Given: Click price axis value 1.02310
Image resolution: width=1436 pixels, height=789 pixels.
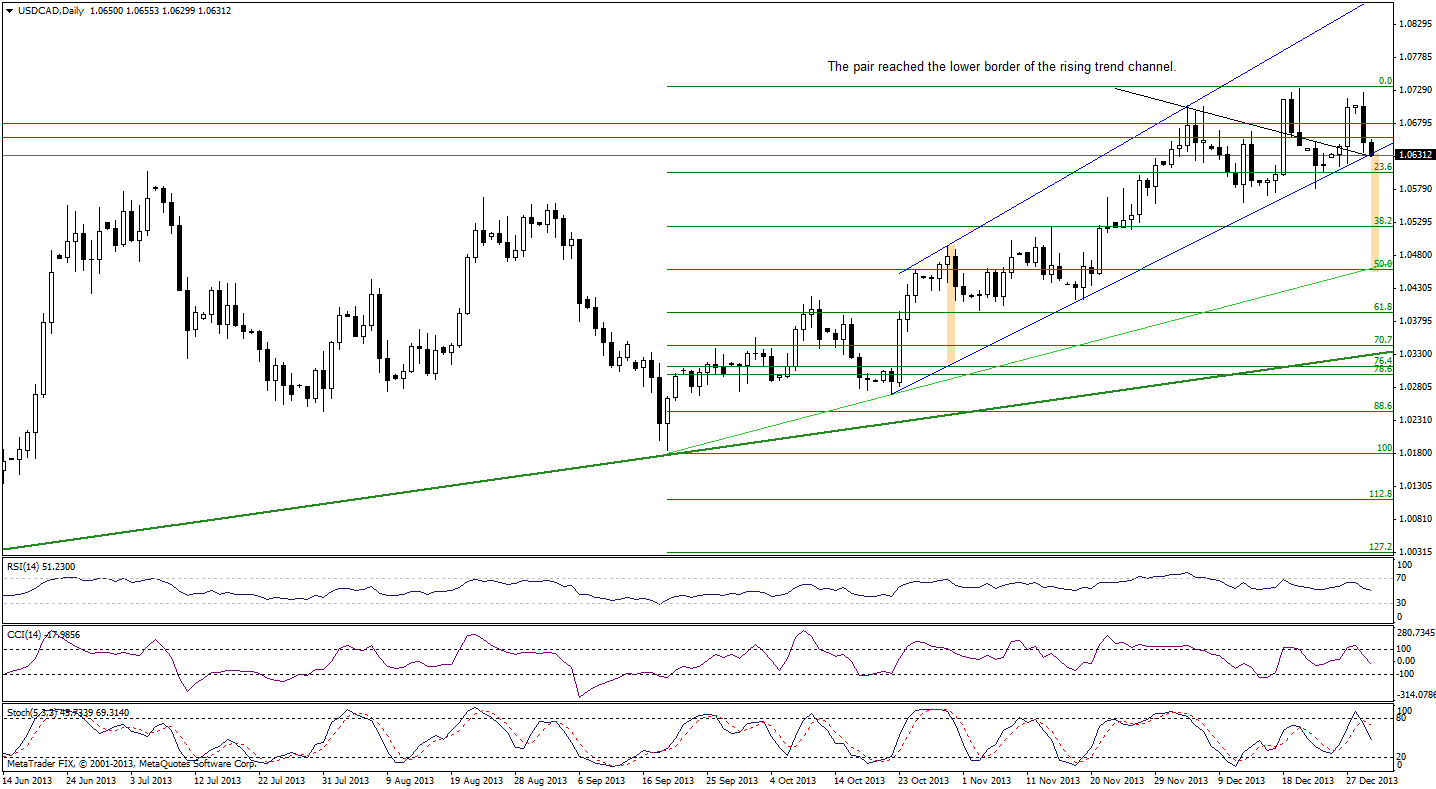Looking at the screenshot, I should pos(1415,419).
